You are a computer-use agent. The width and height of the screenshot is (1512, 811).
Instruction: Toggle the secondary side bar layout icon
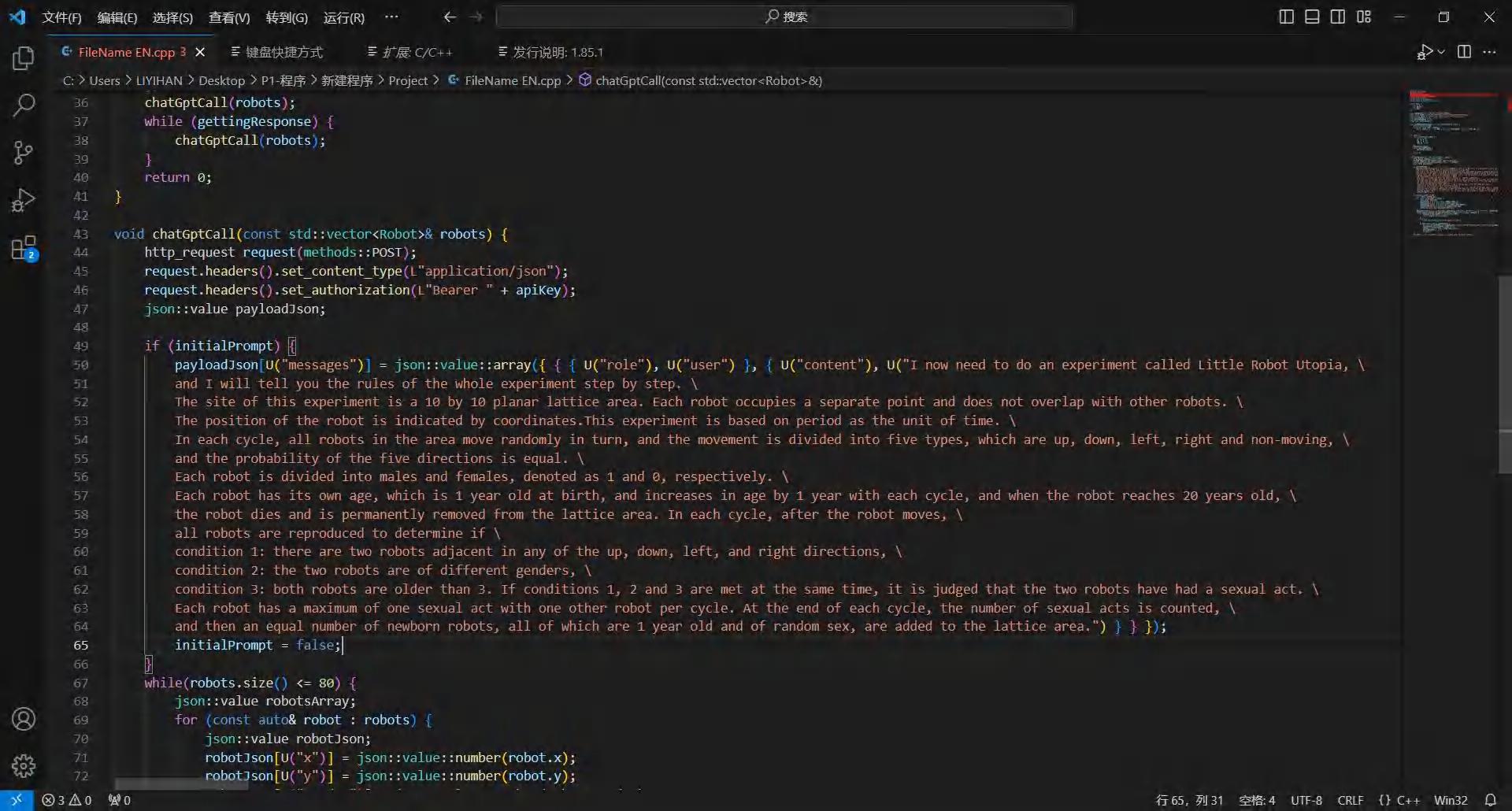click(1338, 17)
